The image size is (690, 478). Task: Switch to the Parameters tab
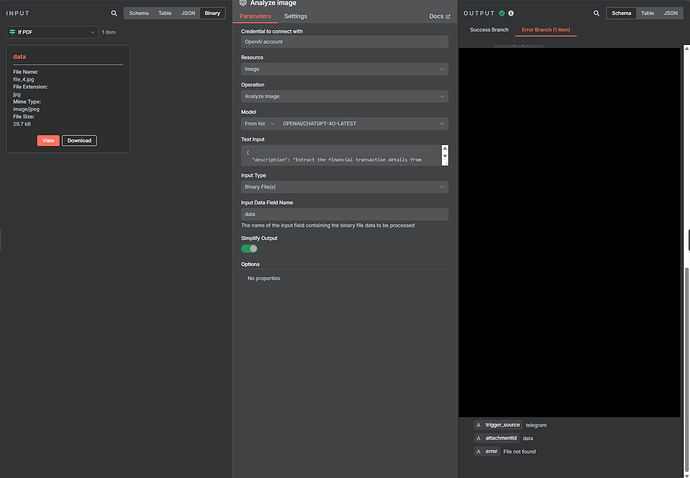pyautogui.click(x=255, y=16)
